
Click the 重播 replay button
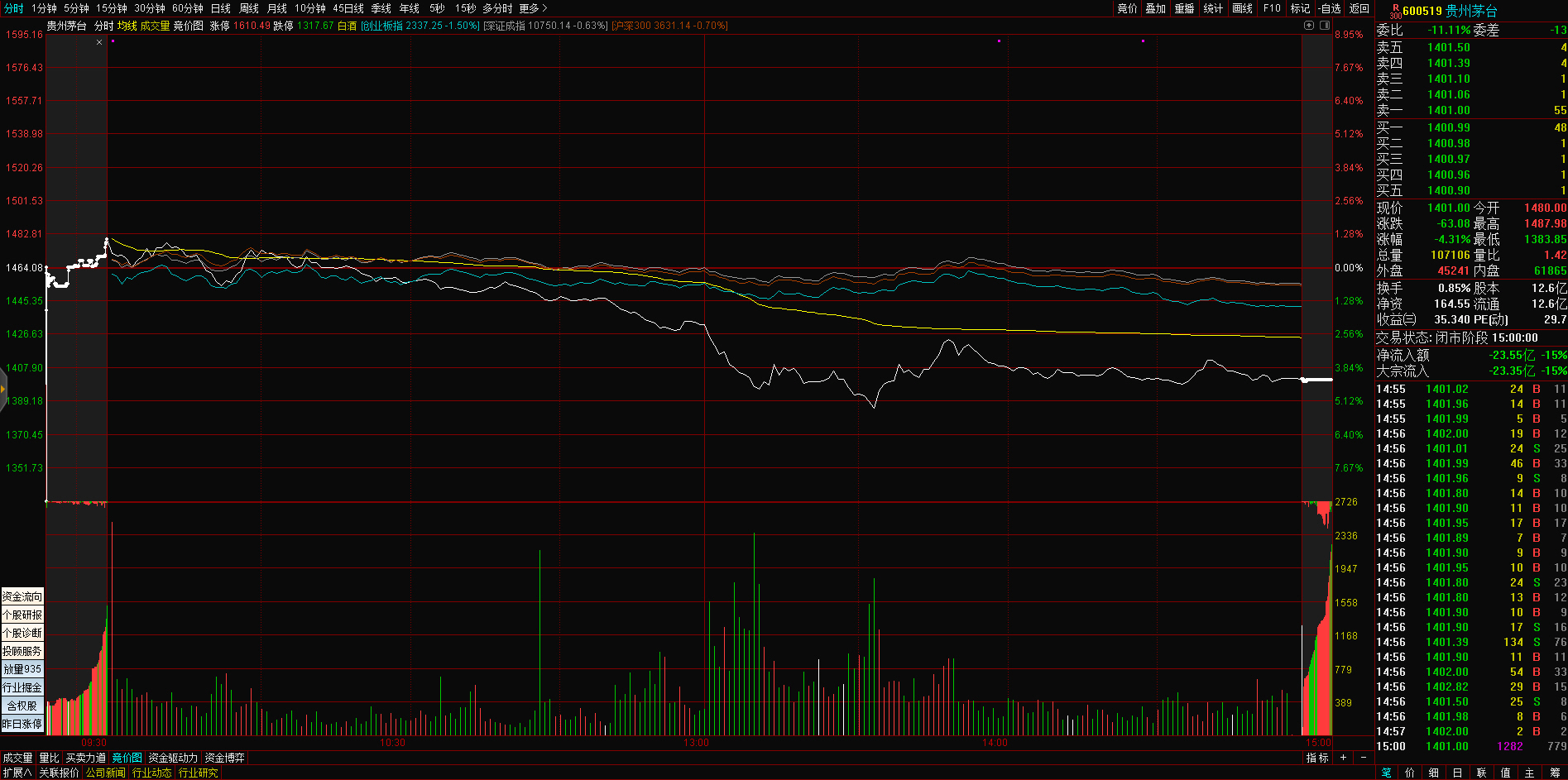pyautogui.click(x=1184, y=8)
